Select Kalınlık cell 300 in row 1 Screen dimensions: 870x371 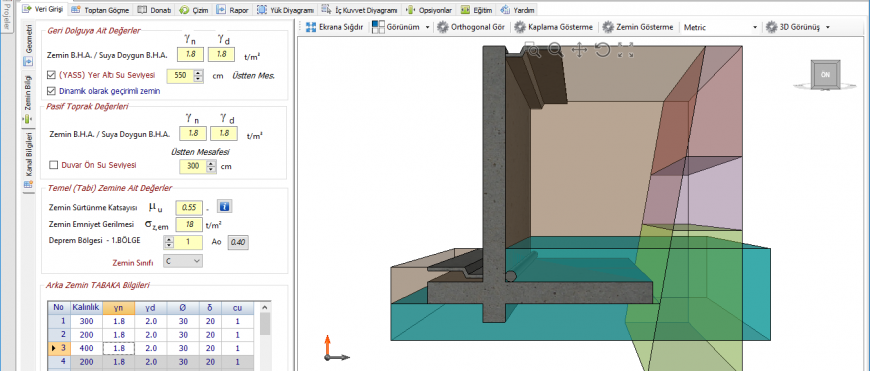click(87, 321)
